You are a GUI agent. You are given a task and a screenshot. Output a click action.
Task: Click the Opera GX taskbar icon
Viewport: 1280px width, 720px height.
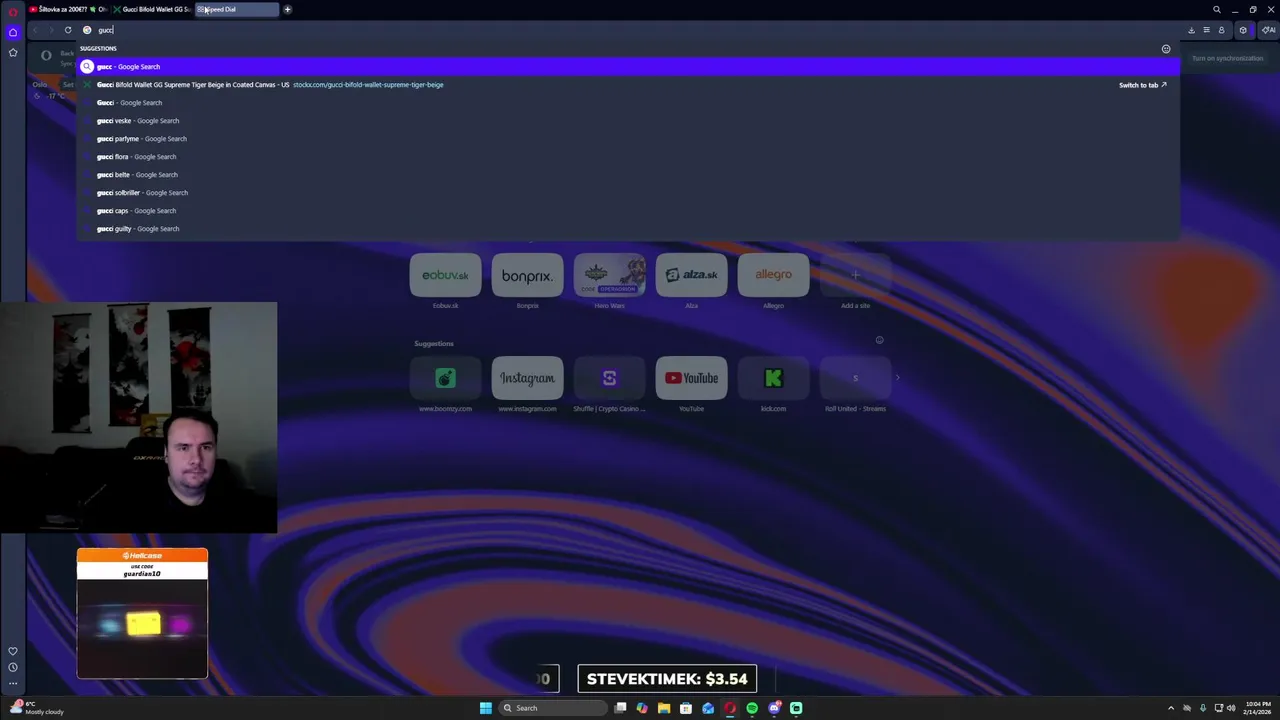(x=730, y=708)
